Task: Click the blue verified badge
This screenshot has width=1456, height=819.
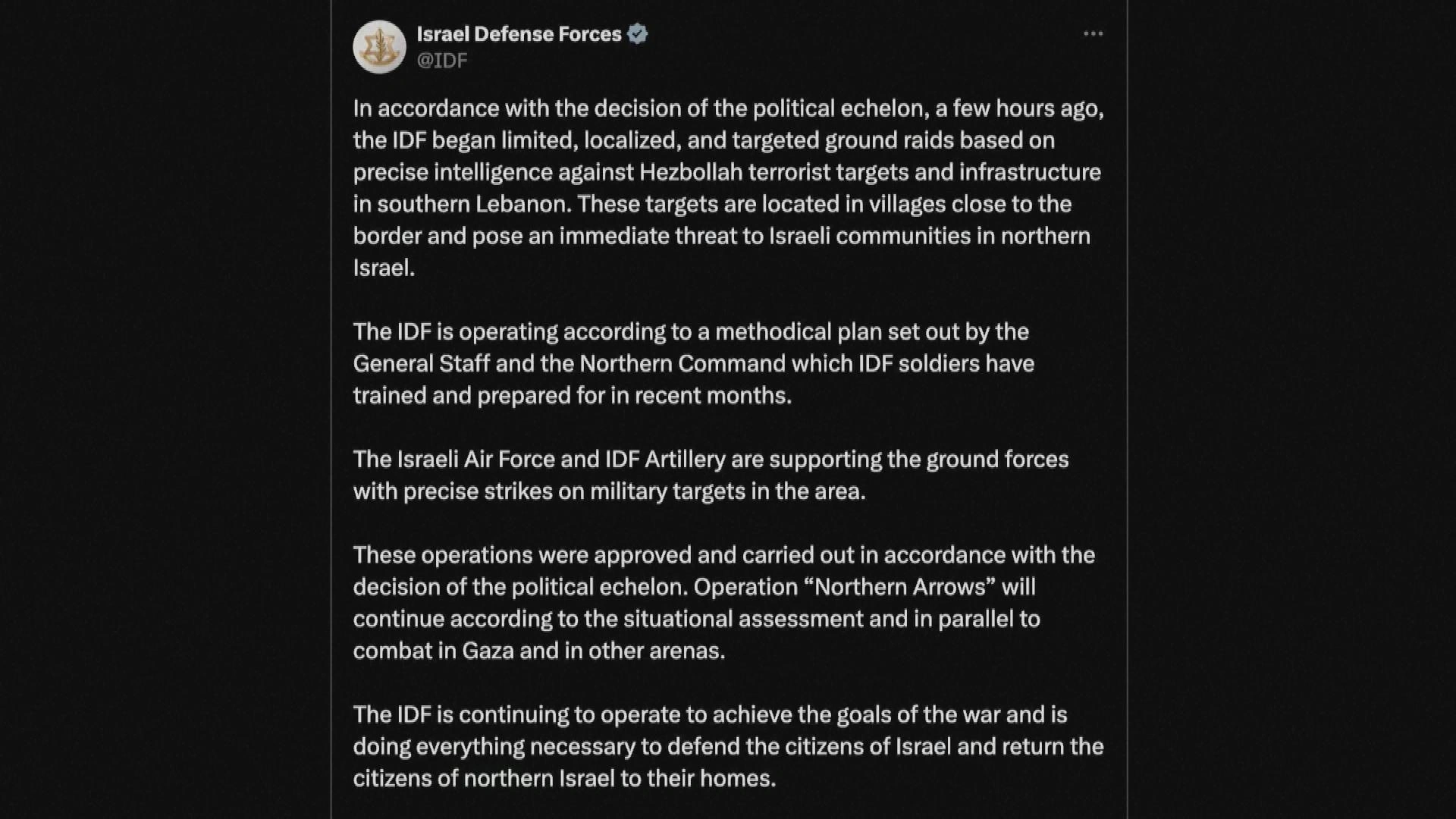Action: coord(637,34)
